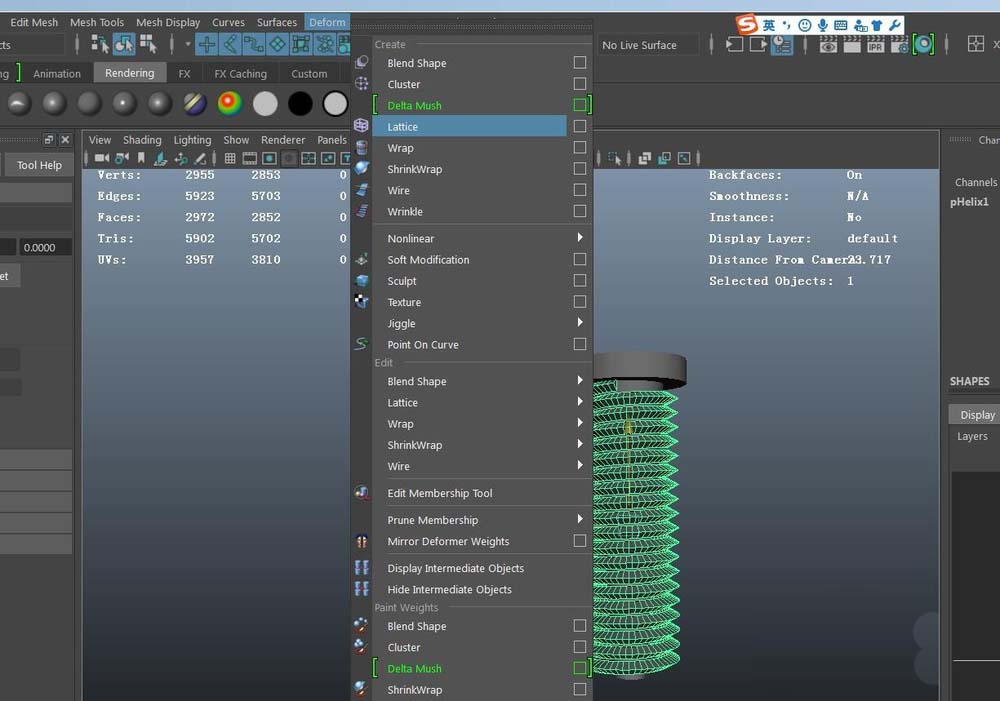Toggle the film gate icon in viewport toolbar

pos(249,158)
